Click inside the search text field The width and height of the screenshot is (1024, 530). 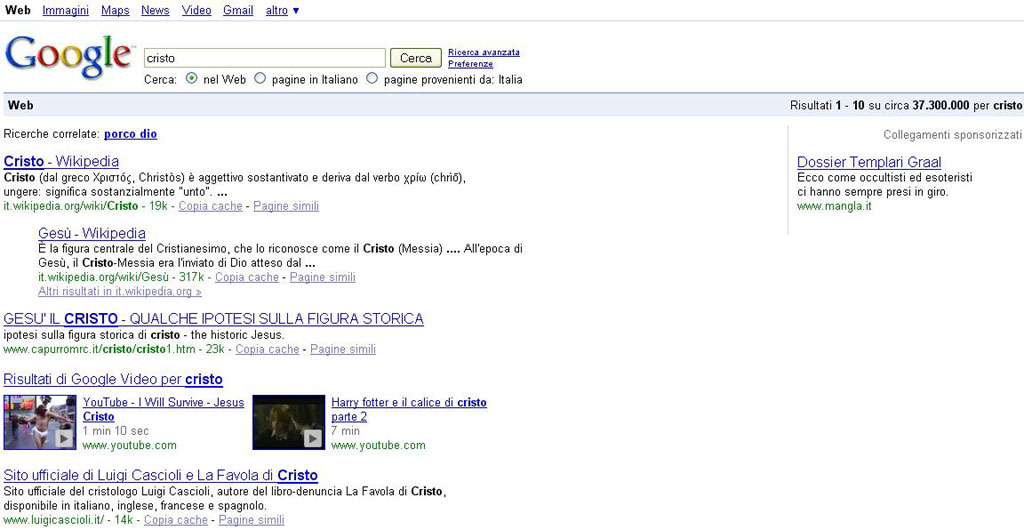coord(264,58)
